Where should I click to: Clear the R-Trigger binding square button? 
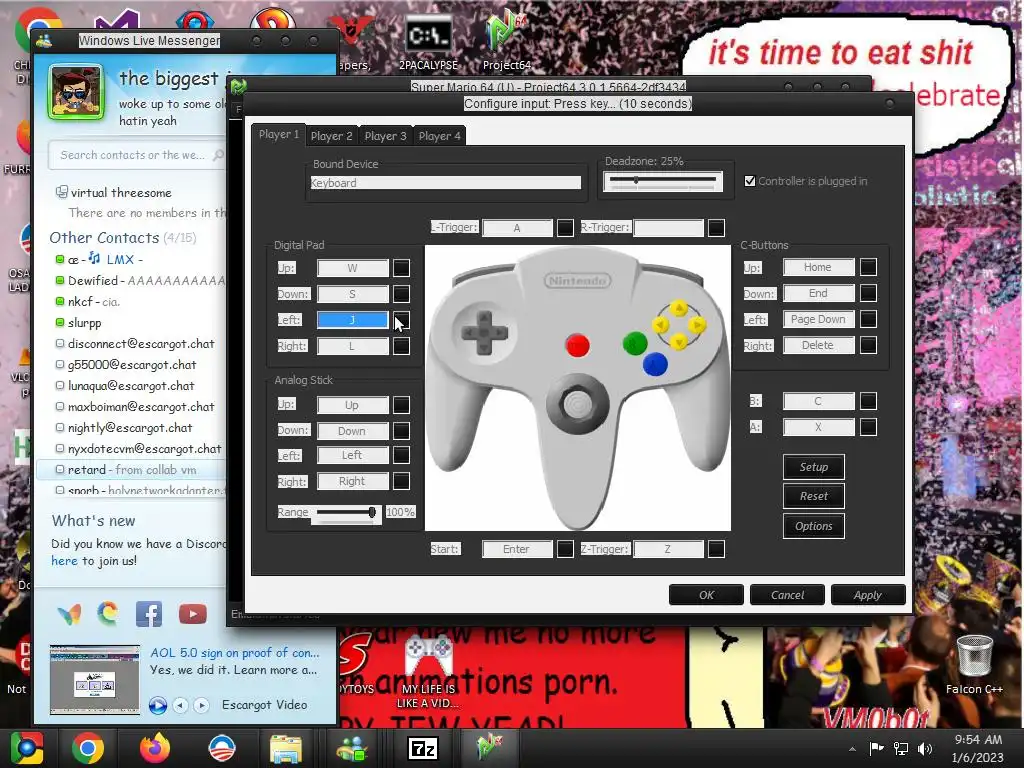pyautogui.click(x=716, y=228)
